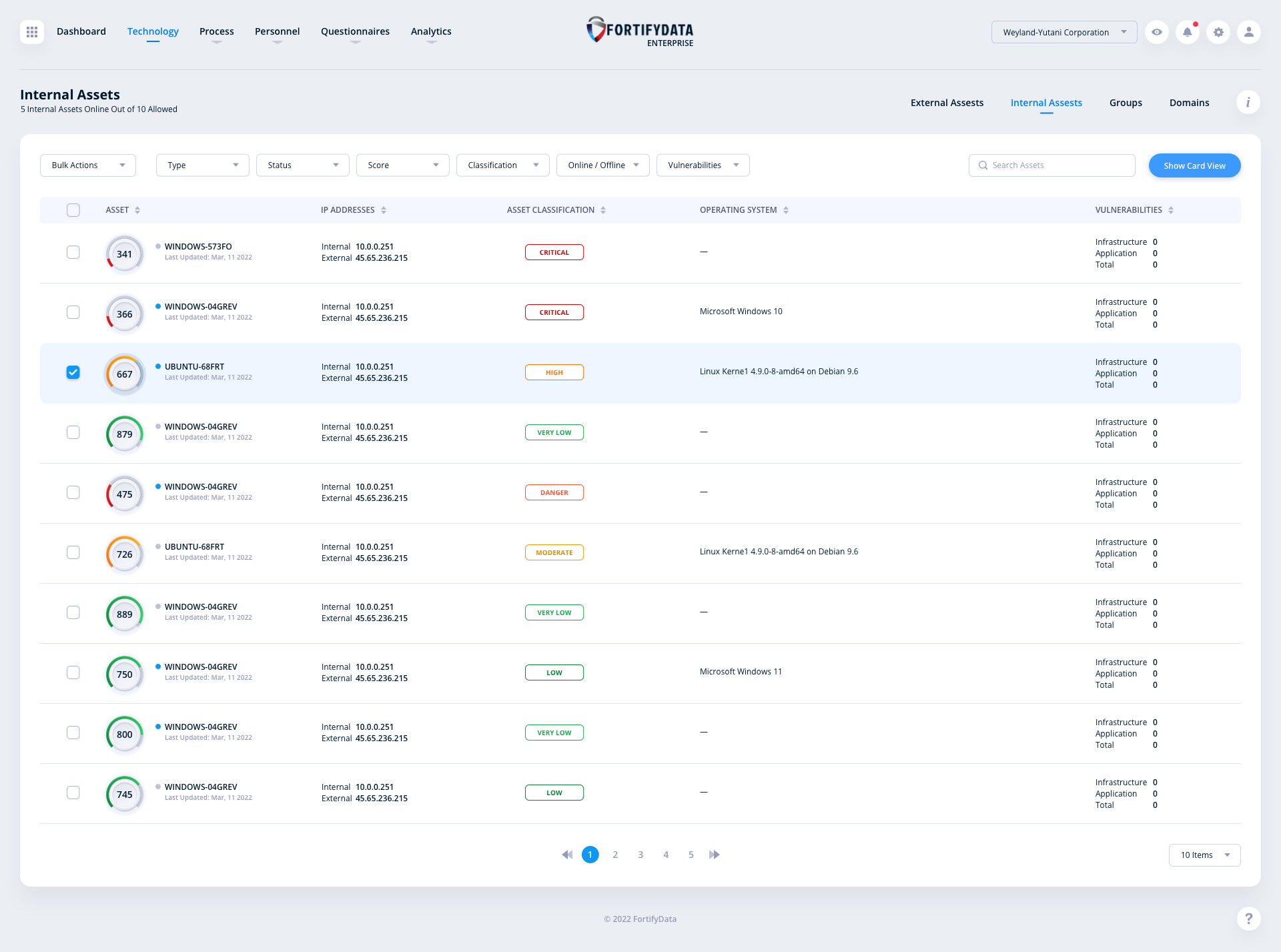Check the WINDOWS-573FO row checkbox

[73, 252]
